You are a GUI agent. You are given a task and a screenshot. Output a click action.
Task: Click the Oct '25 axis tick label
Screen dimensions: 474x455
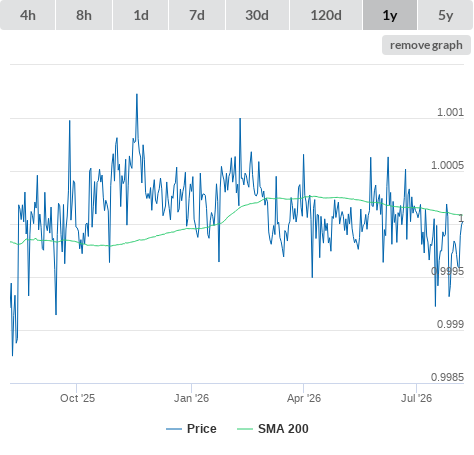[x=77, y=398]
